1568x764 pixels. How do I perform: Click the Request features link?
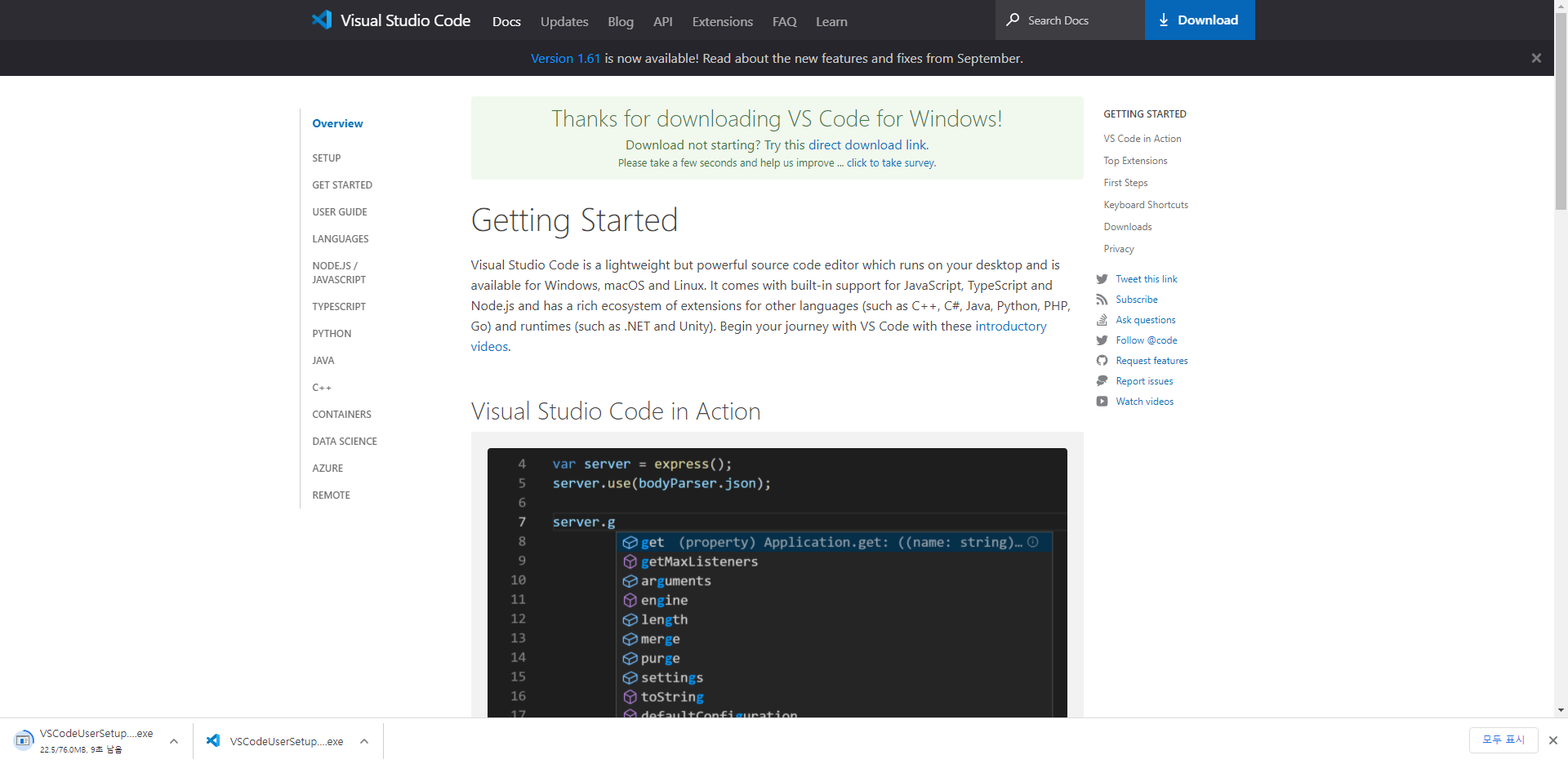pyautogui.click(x=1151, y=361)
